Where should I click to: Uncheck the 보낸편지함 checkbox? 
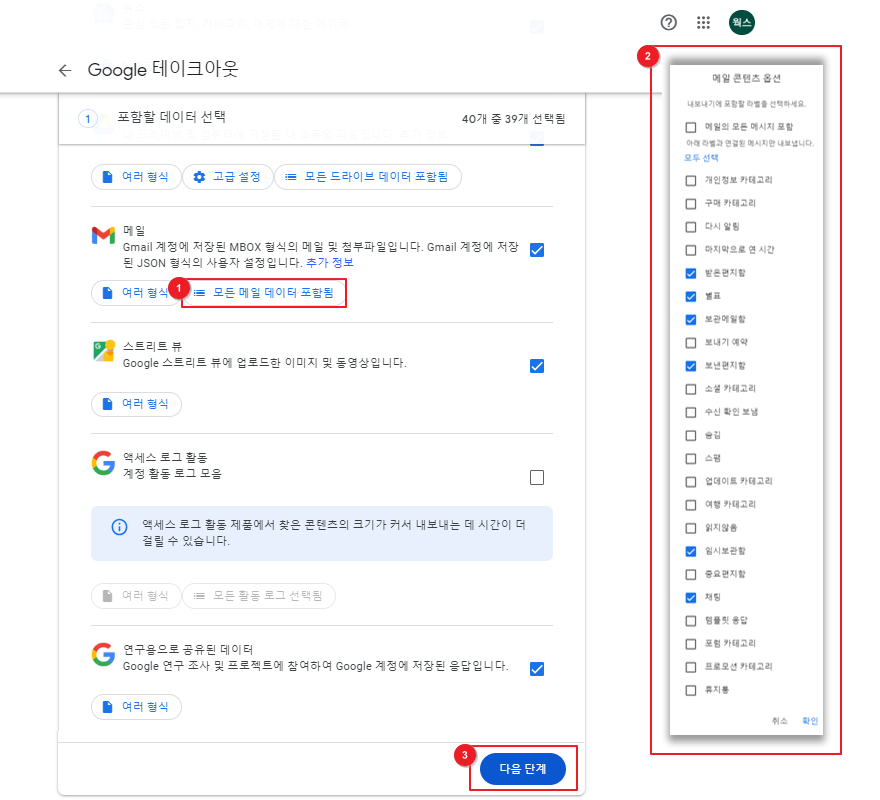click(691, 366)
